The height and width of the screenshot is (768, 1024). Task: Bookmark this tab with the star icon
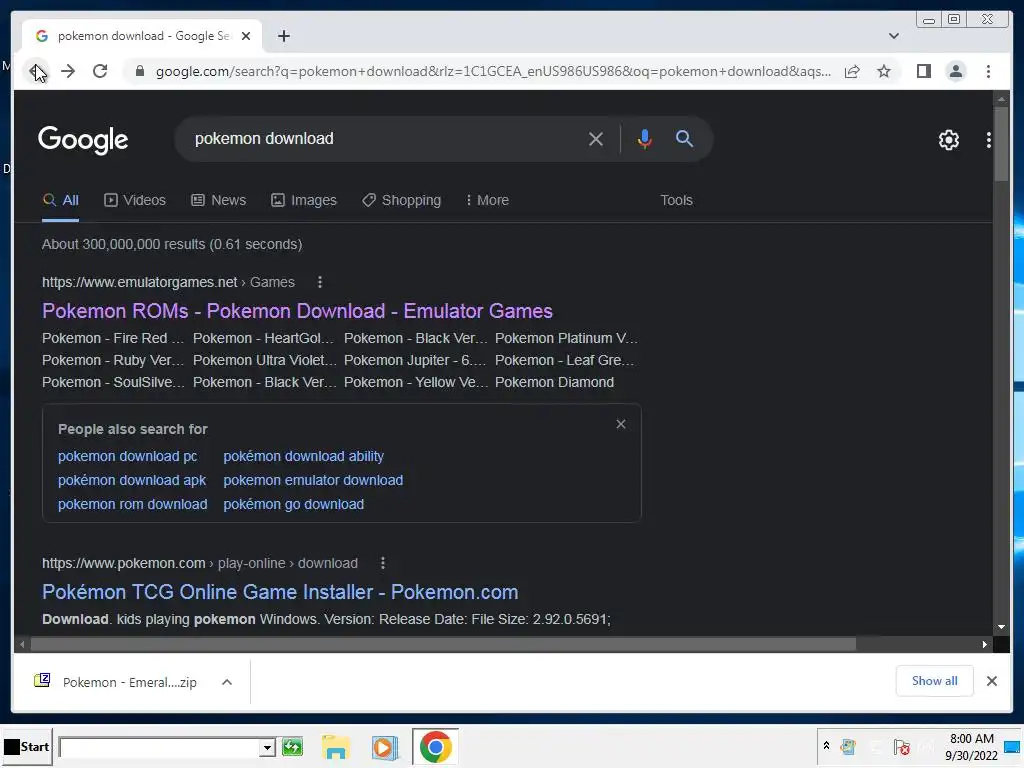pyautogui.click(x=884, y=71)
